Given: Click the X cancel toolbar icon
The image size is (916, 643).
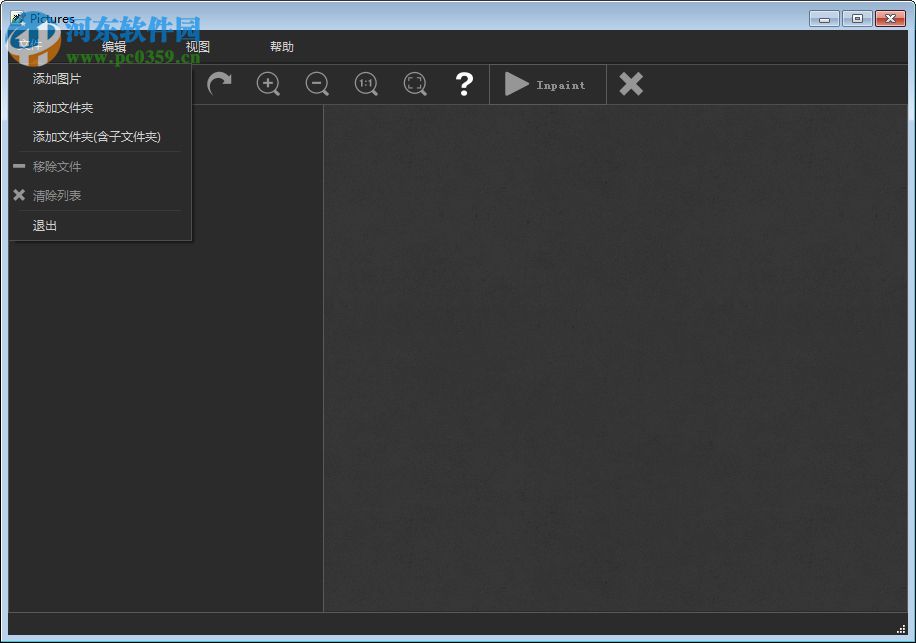Looking at the screenshot, I should [631, 84].
